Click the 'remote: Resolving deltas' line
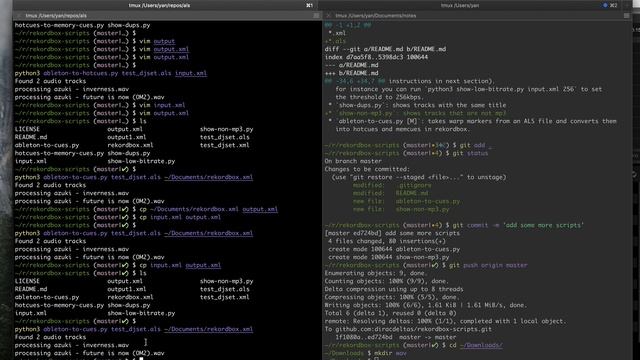Viewport: 640px width, 360px height. click(445, 321)
